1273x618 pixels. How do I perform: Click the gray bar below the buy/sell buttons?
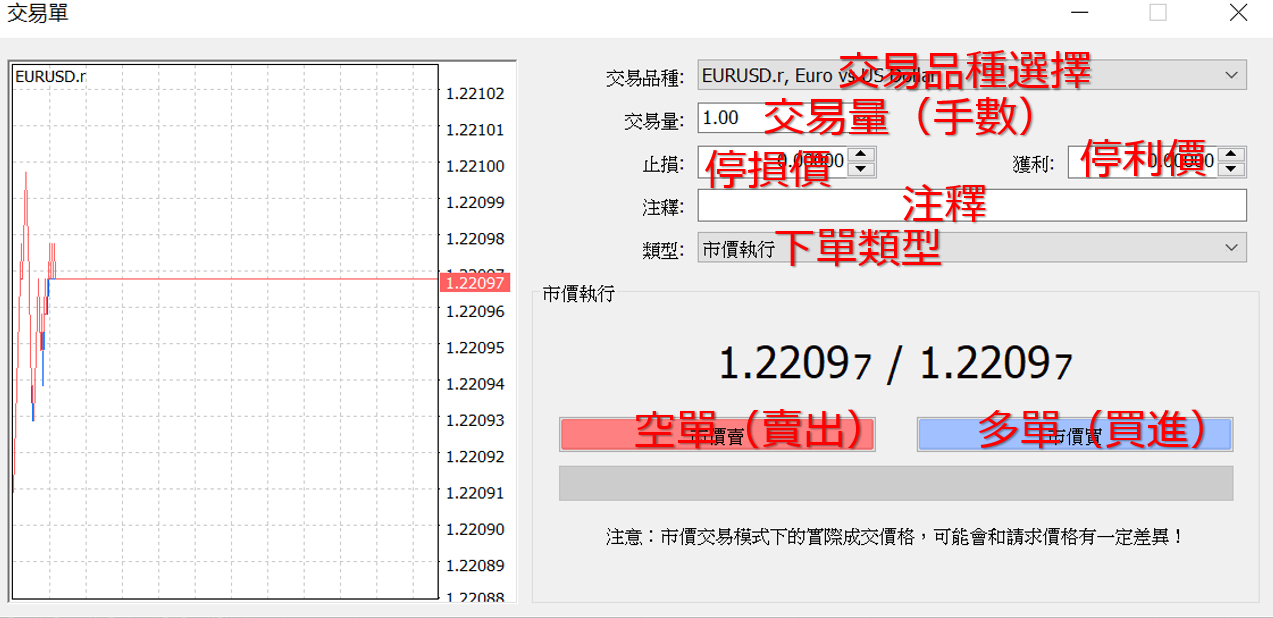coord(896,483)
